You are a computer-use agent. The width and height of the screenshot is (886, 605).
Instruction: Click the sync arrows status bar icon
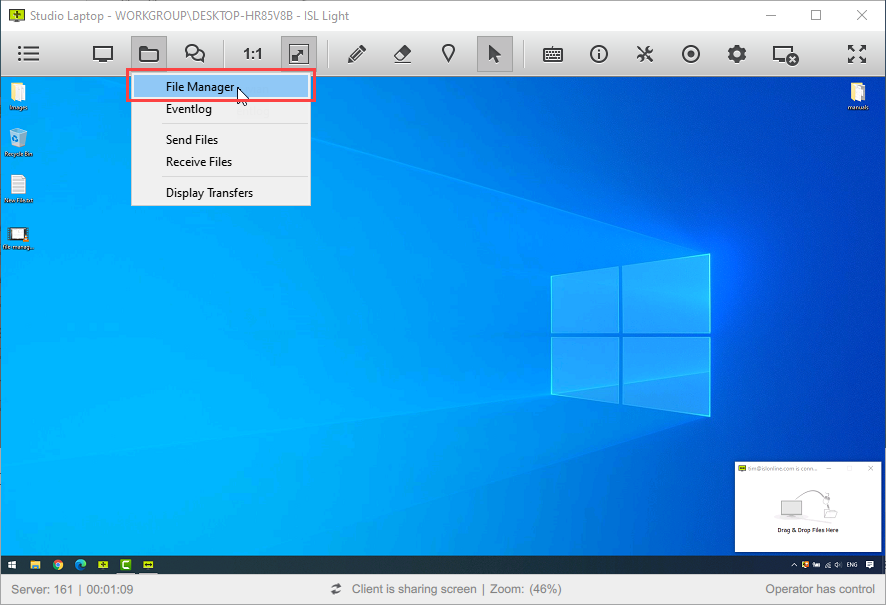336,589
